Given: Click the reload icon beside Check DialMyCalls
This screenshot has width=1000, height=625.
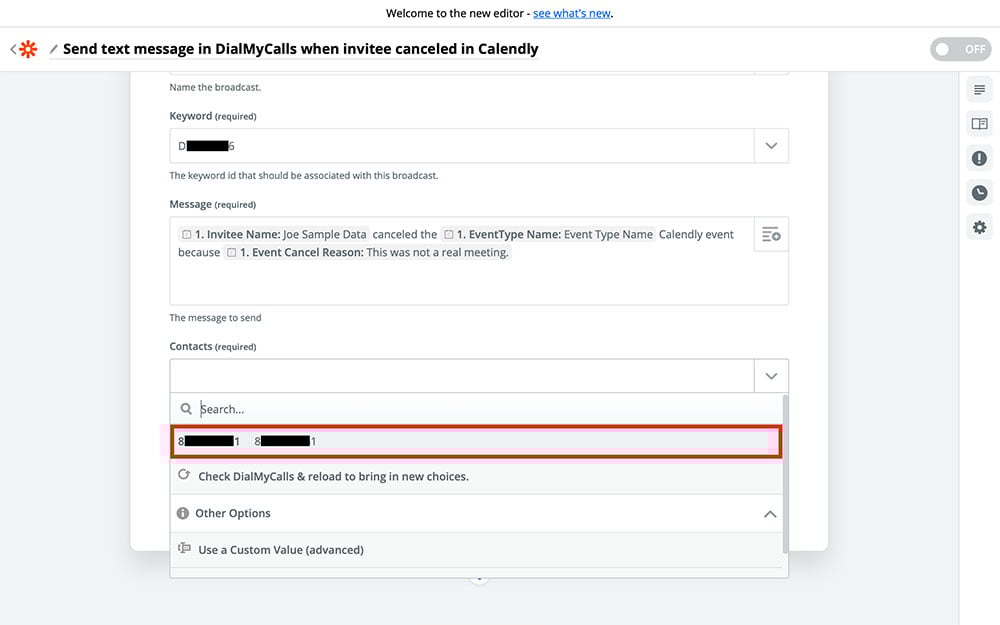Looking at the screenshot, I should click(x=184, y=476).
